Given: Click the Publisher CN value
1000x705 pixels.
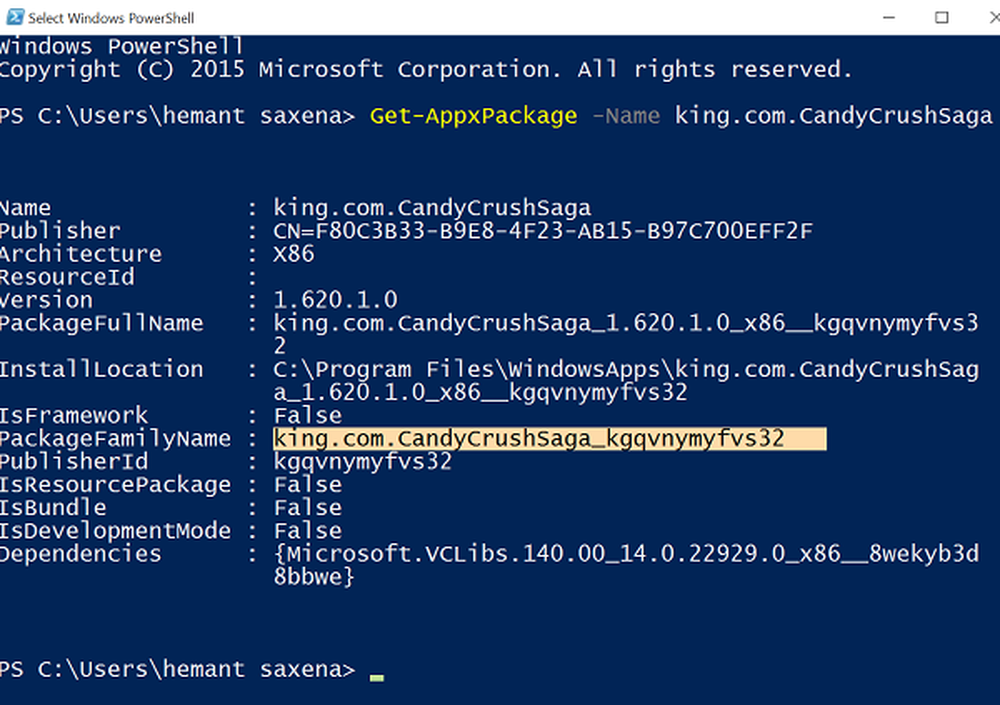Looking at the screenshot, I should click(x=543, y=231).
